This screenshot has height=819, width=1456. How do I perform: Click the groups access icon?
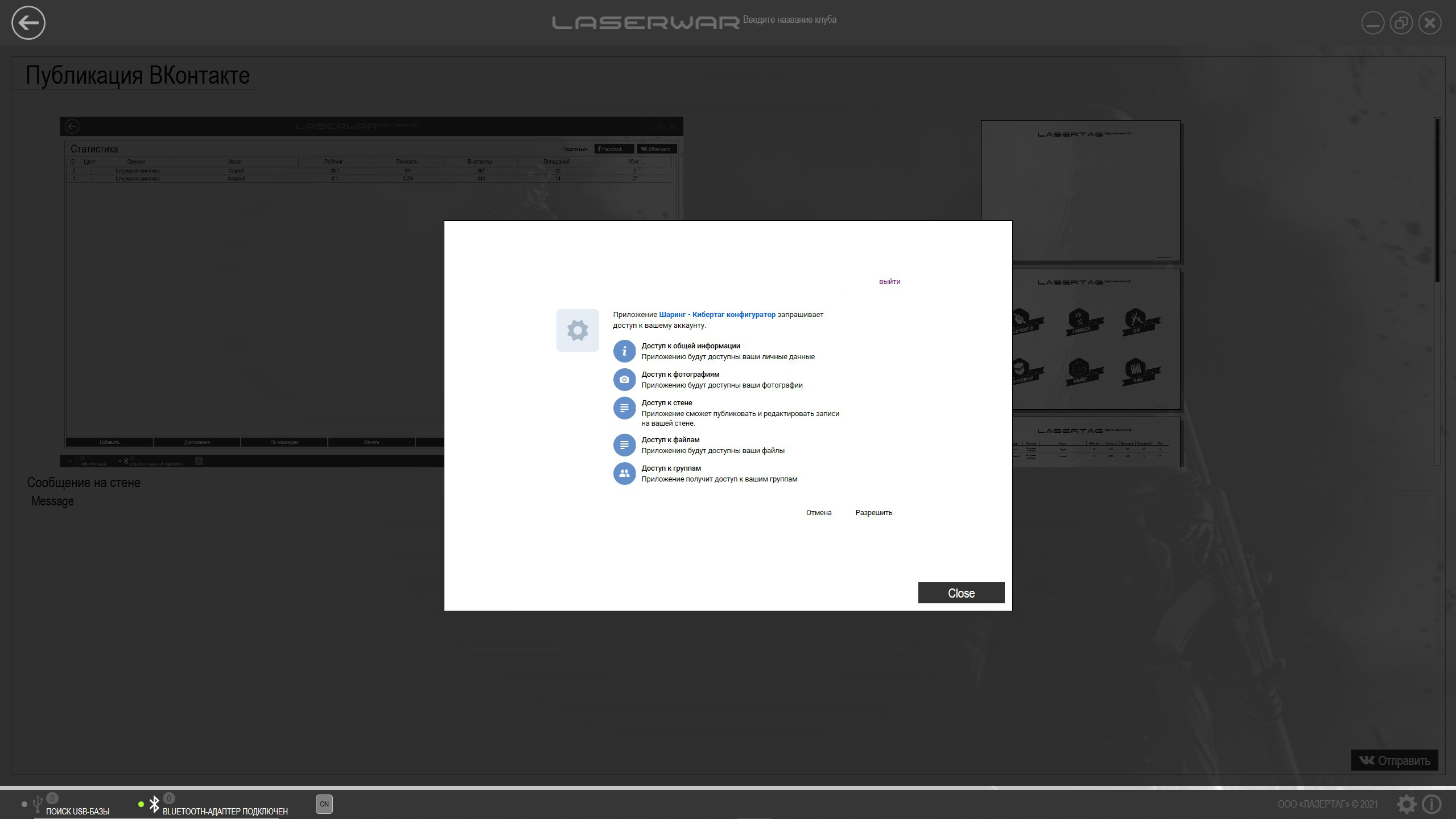(x=624, y=474)
